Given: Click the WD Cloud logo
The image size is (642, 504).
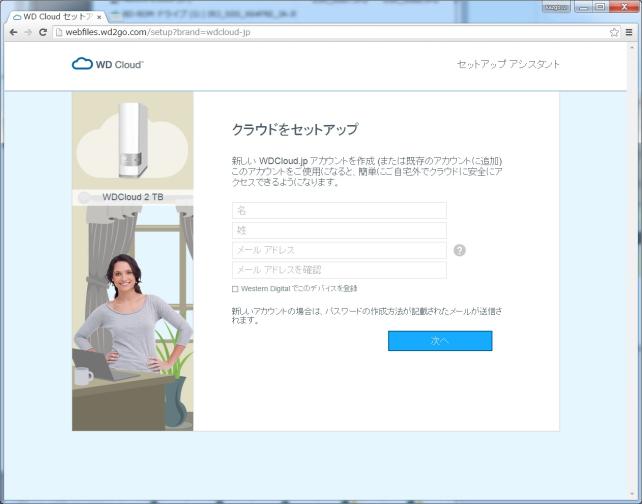Looking at the screenshot, I should pyautogui.click(x=108, y=64).
